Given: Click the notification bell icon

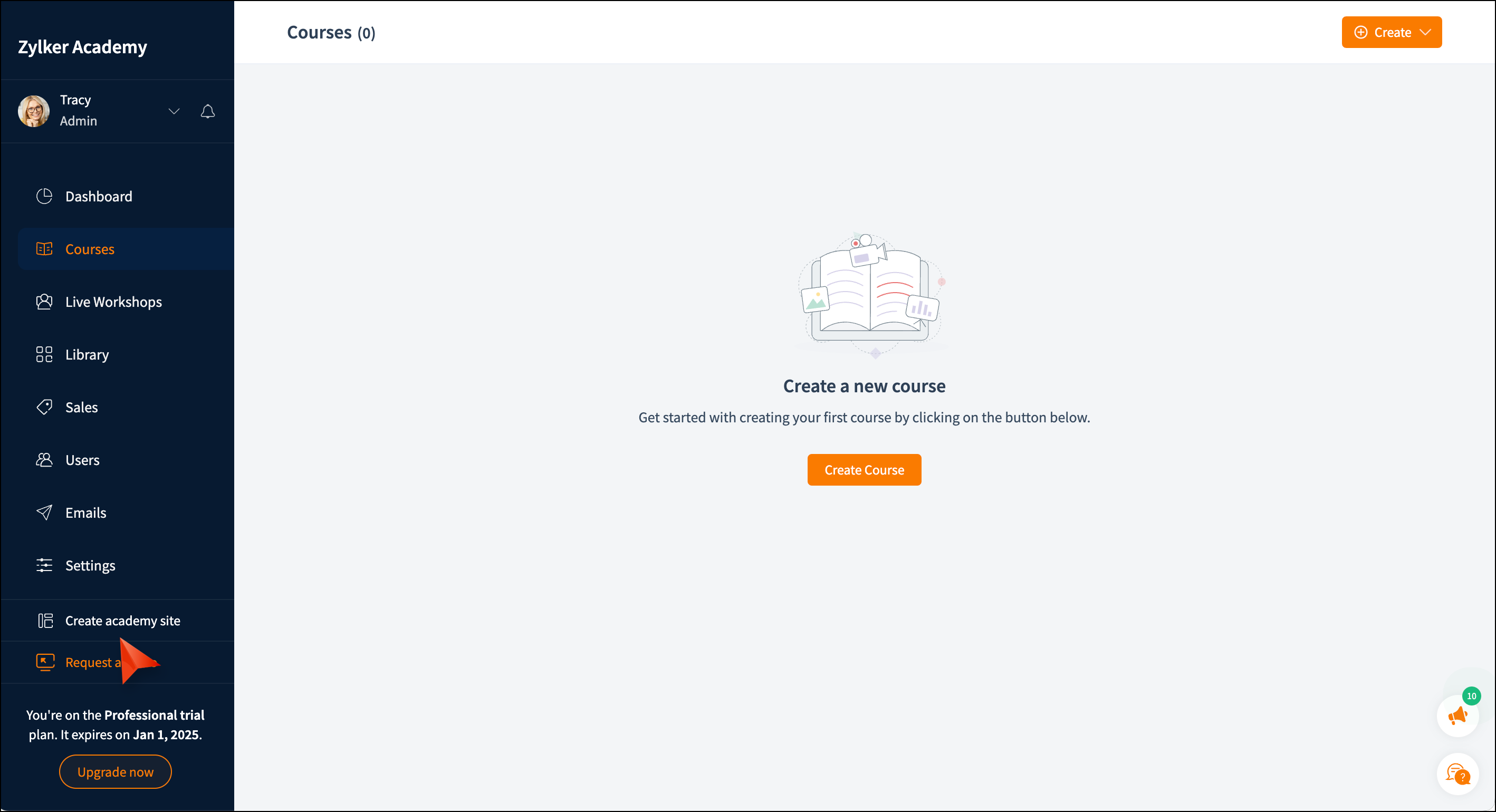Looking at the screenshot, I should pyautogui.click(x=207, y=111).
